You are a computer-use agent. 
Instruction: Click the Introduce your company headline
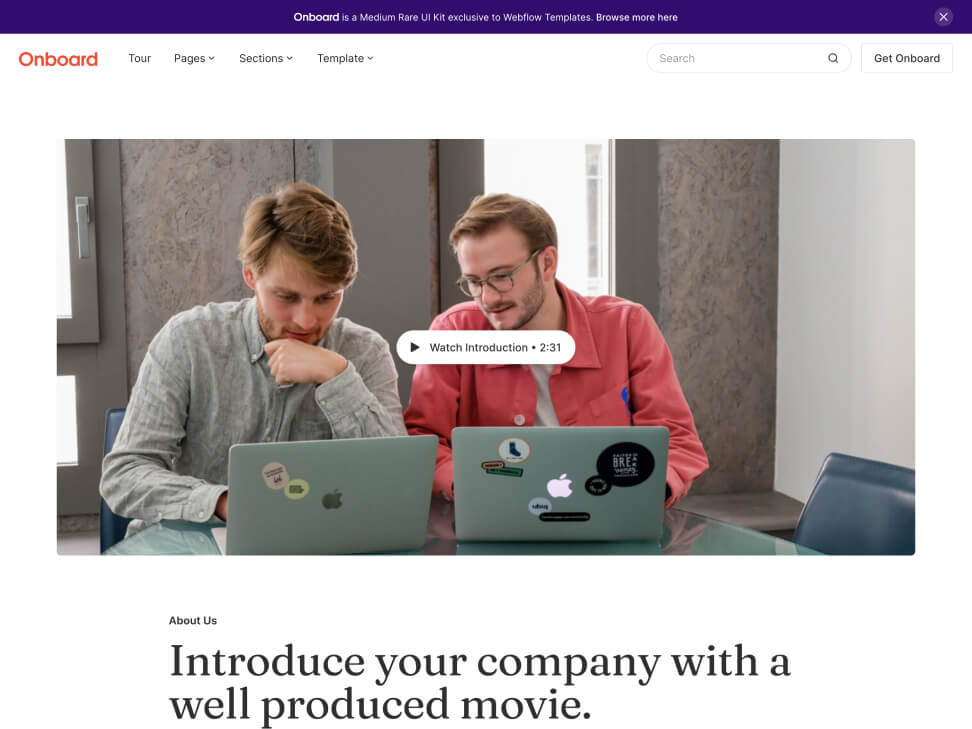[480, 682]
